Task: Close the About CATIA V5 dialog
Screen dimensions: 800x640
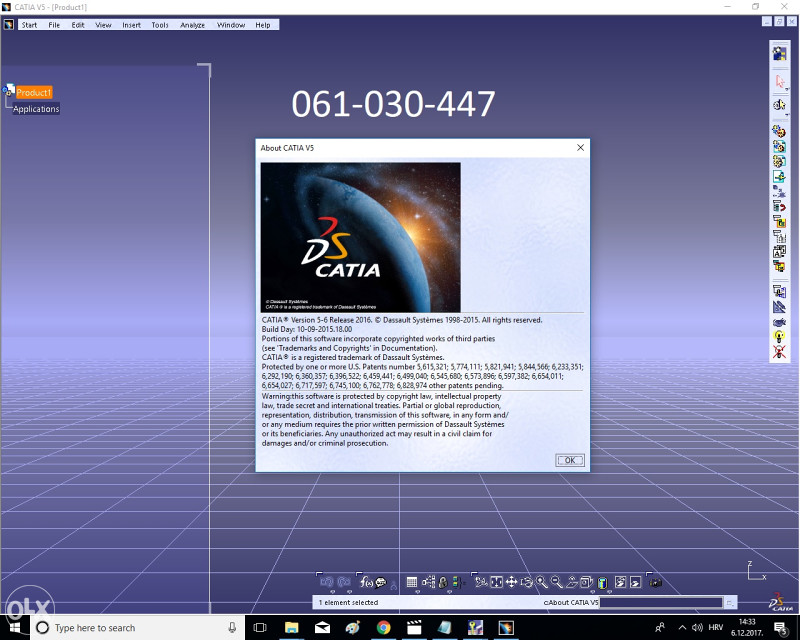Action: pyautogui.click(x=580, y=147)
